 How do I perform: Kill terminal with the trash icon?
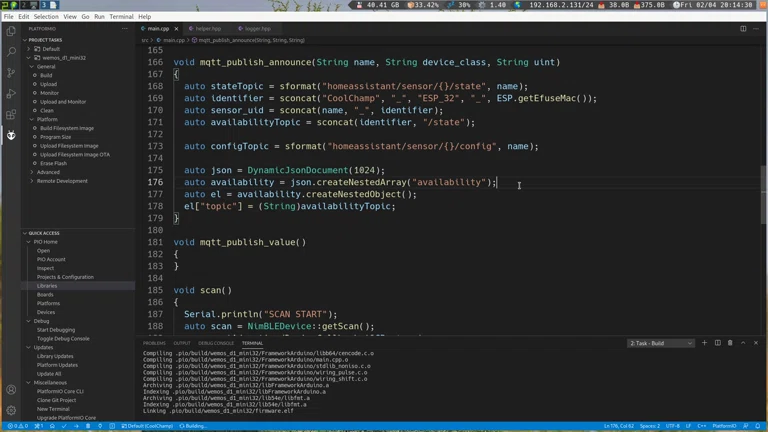coord(730,343)
